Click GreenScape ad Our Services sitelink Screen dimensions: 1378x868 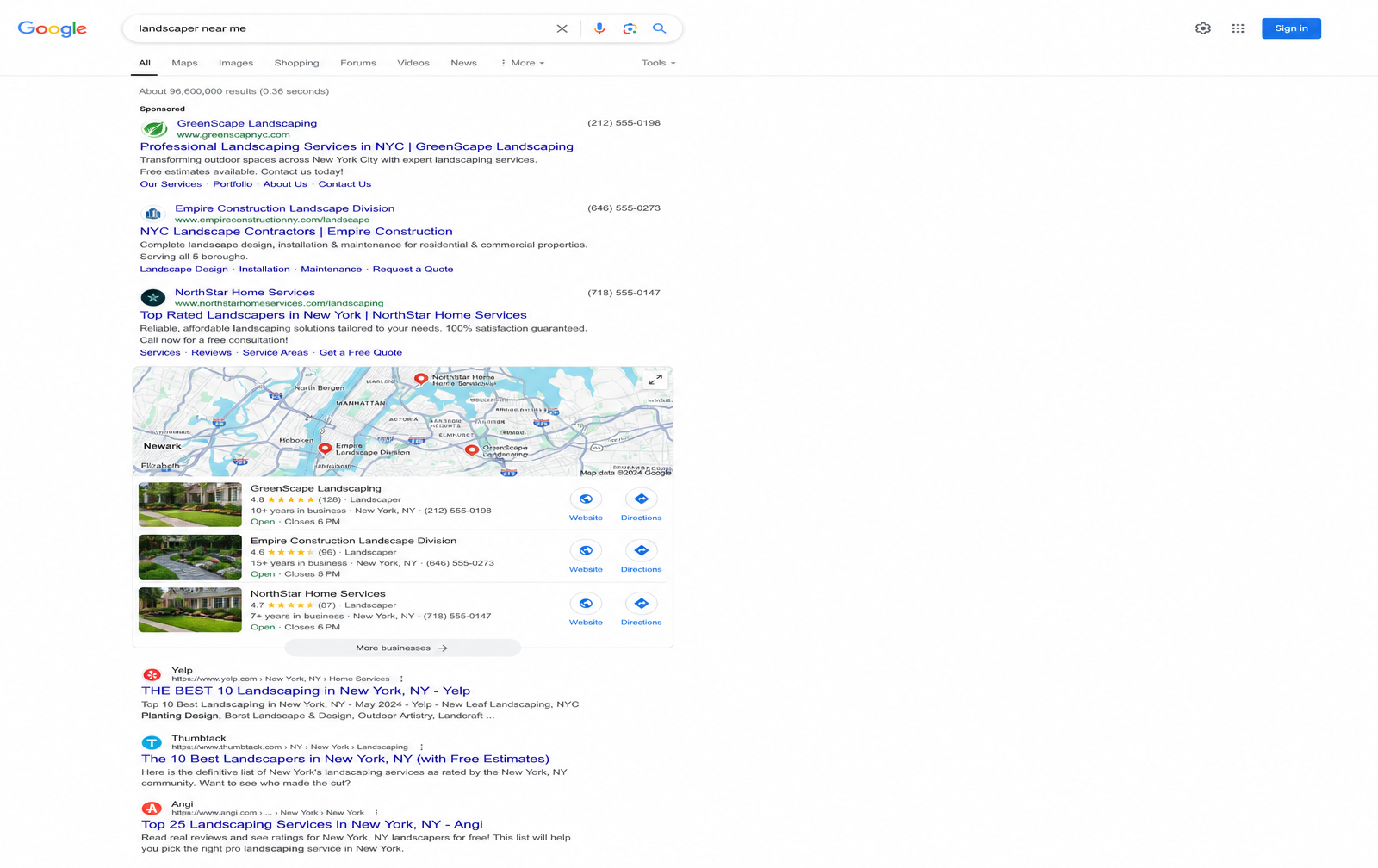pos(171,184)
